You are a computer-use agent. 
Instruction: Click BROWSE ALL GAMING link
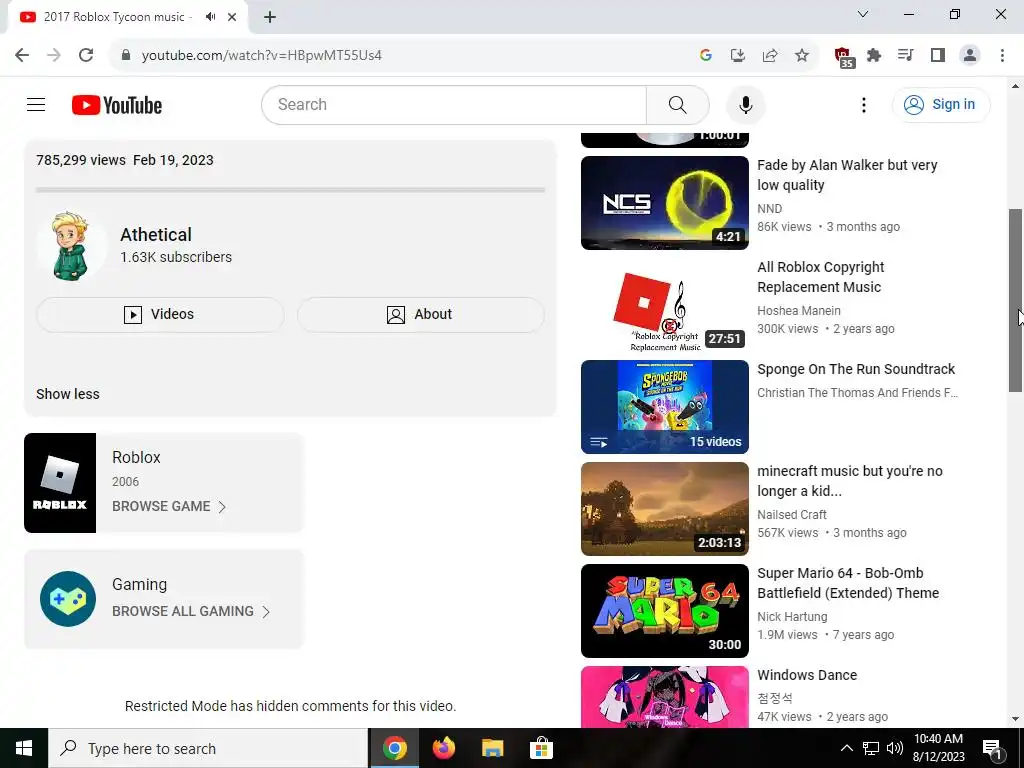(191, 611)
